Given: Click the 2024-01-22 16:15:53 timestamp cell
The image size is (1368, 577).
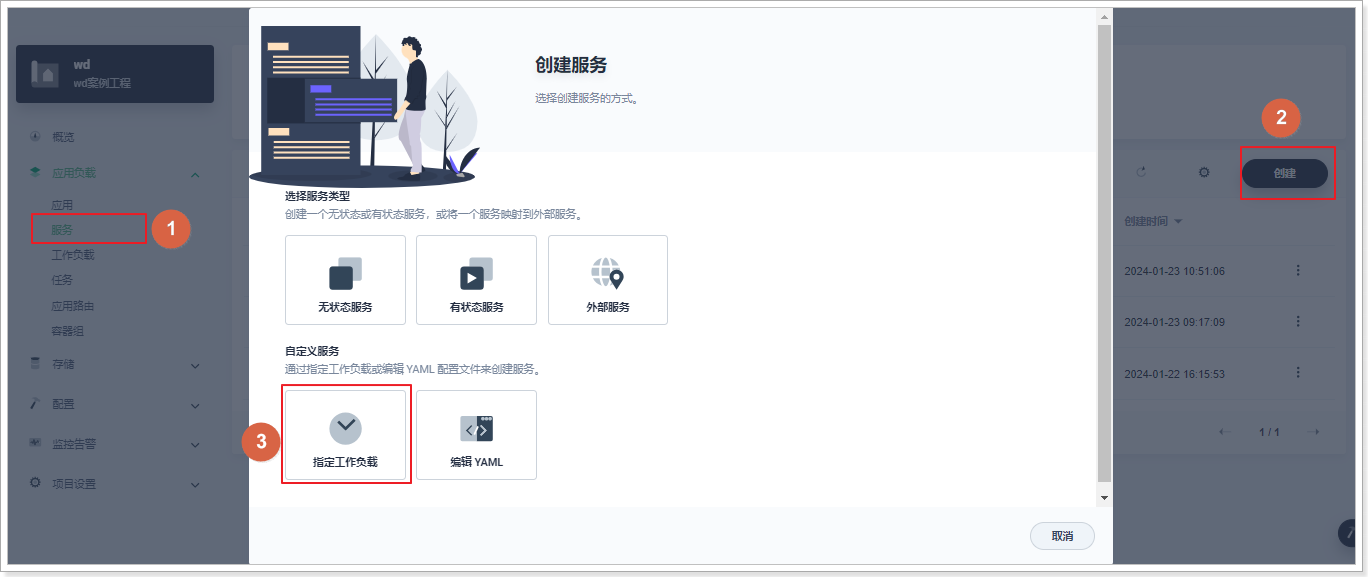Looking at the screenshot, I should click(1174, 374).
